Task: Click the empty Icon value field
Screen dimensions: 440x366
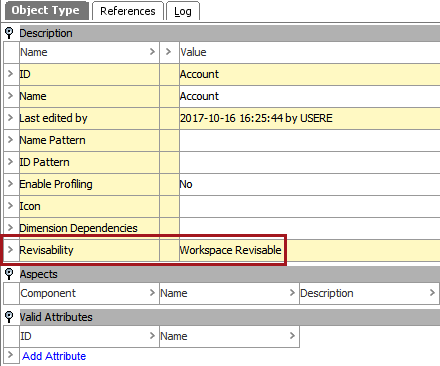Action: [x=310, y=206]
